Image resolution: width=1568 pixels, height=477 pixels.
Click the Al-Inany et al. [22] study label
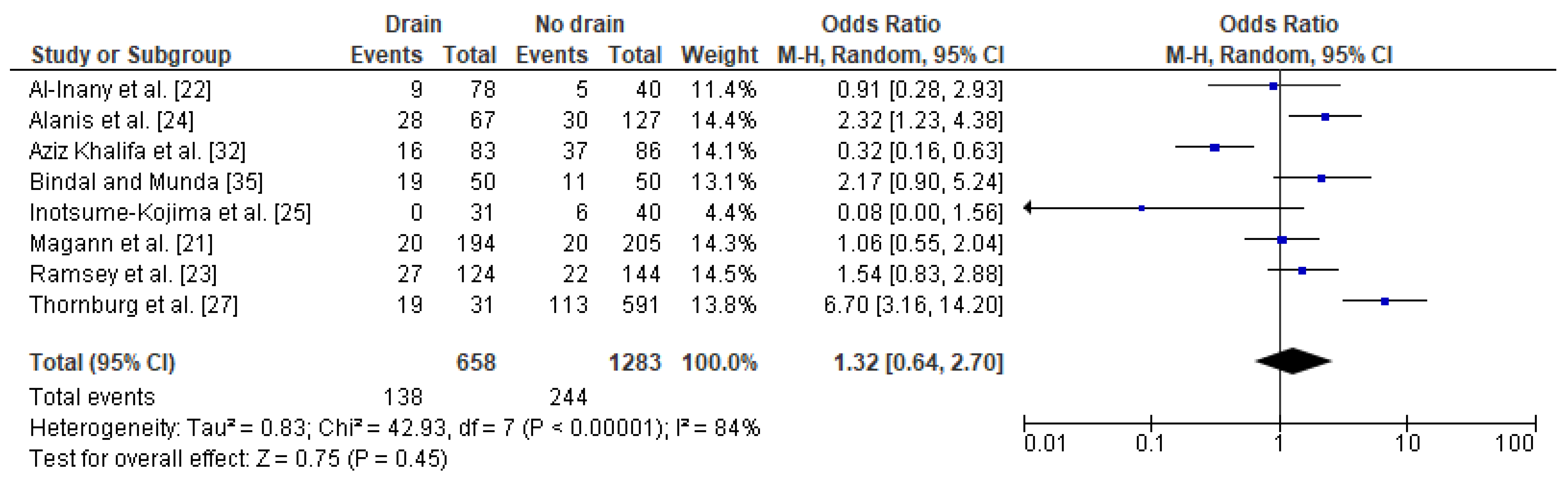pyautogui.click(x=120, y=90)
